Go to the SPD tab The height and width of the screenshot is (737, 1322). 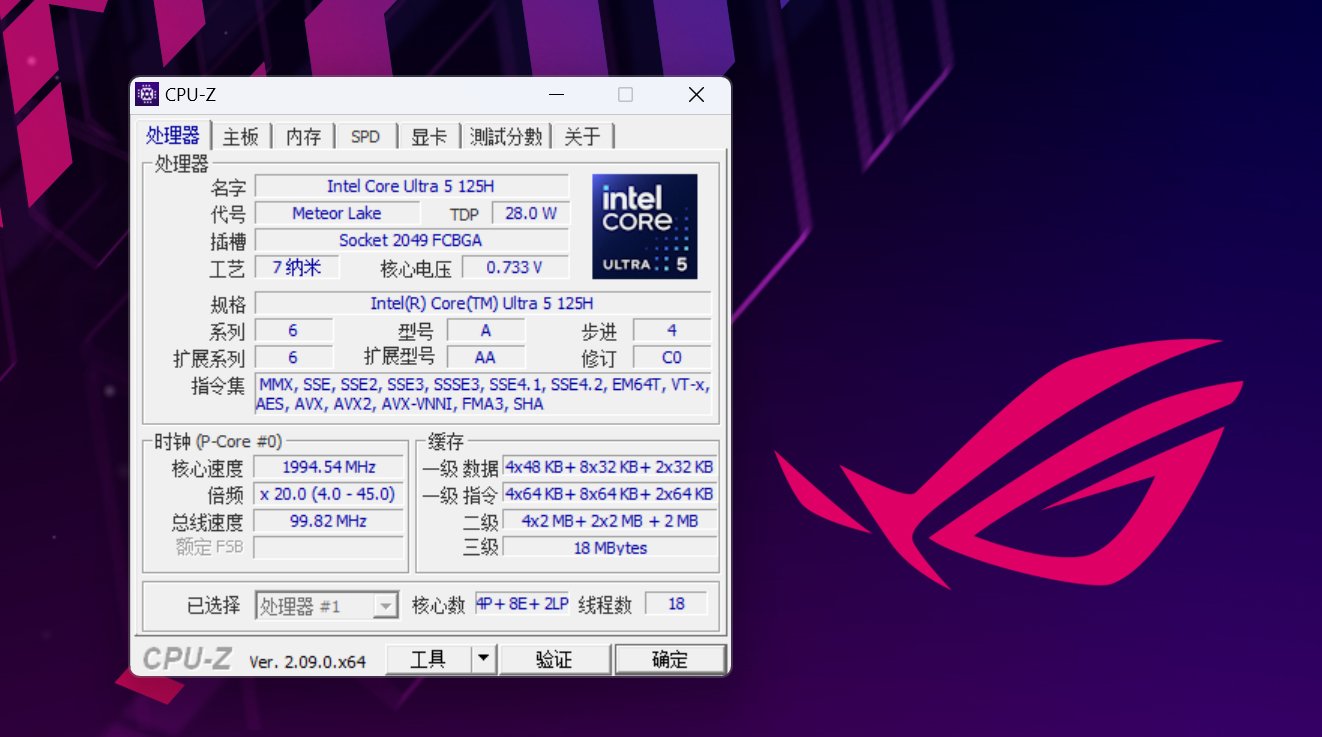tap(365, 137)
